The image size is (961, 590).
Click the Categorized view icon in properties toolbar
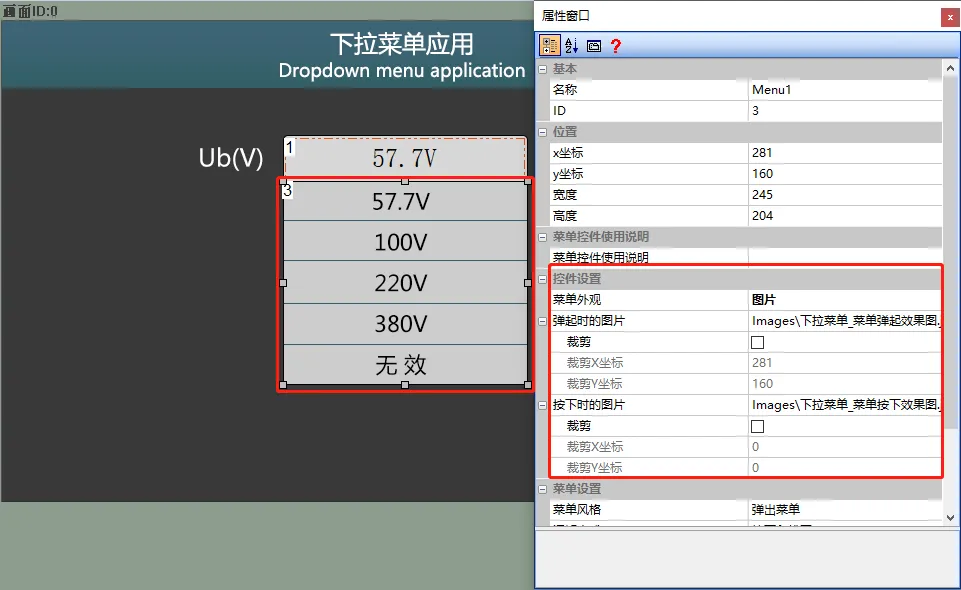tap(549, 45)
